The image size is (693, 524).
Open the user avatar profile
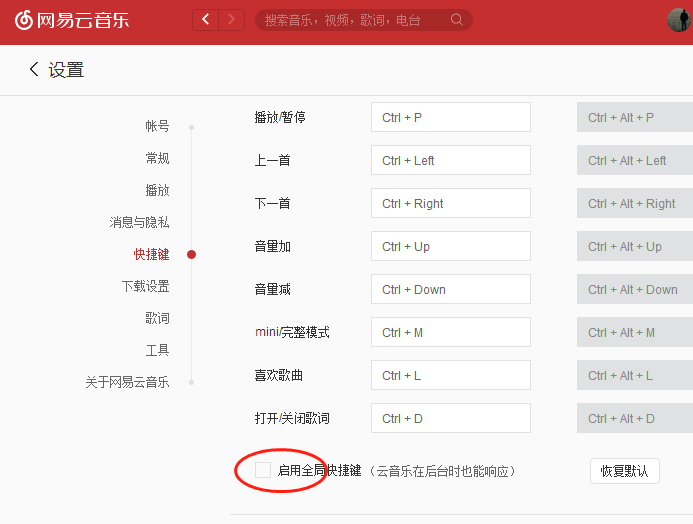click(x=680, y=20)
